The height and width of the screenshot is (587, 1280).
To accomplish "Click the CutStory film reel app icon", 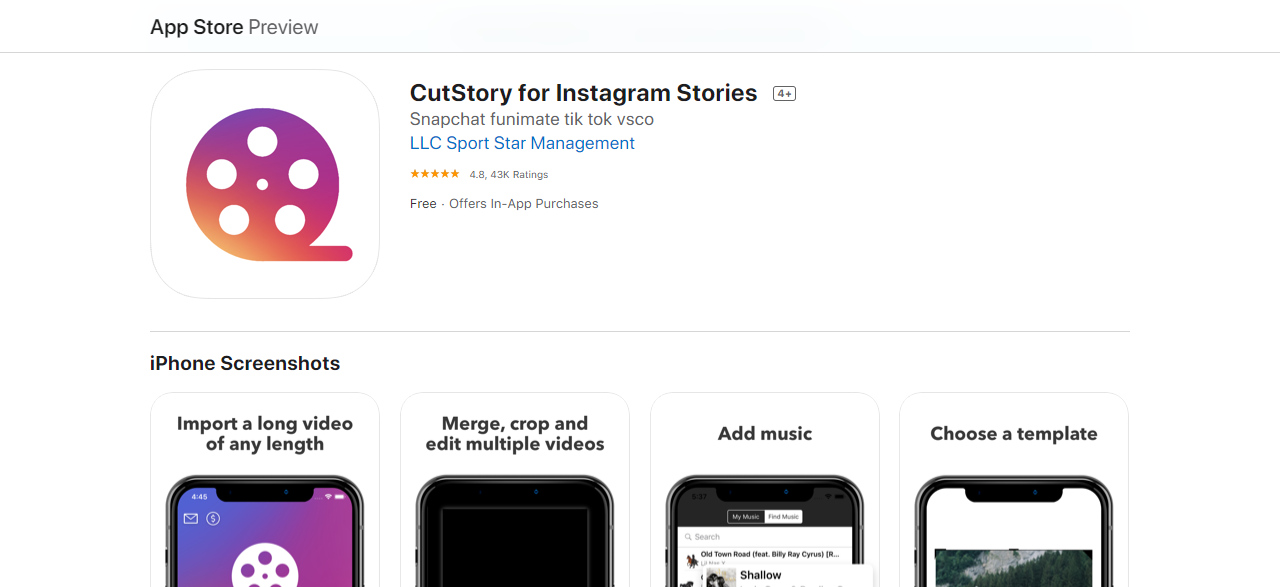I will [x=265, y=184].
